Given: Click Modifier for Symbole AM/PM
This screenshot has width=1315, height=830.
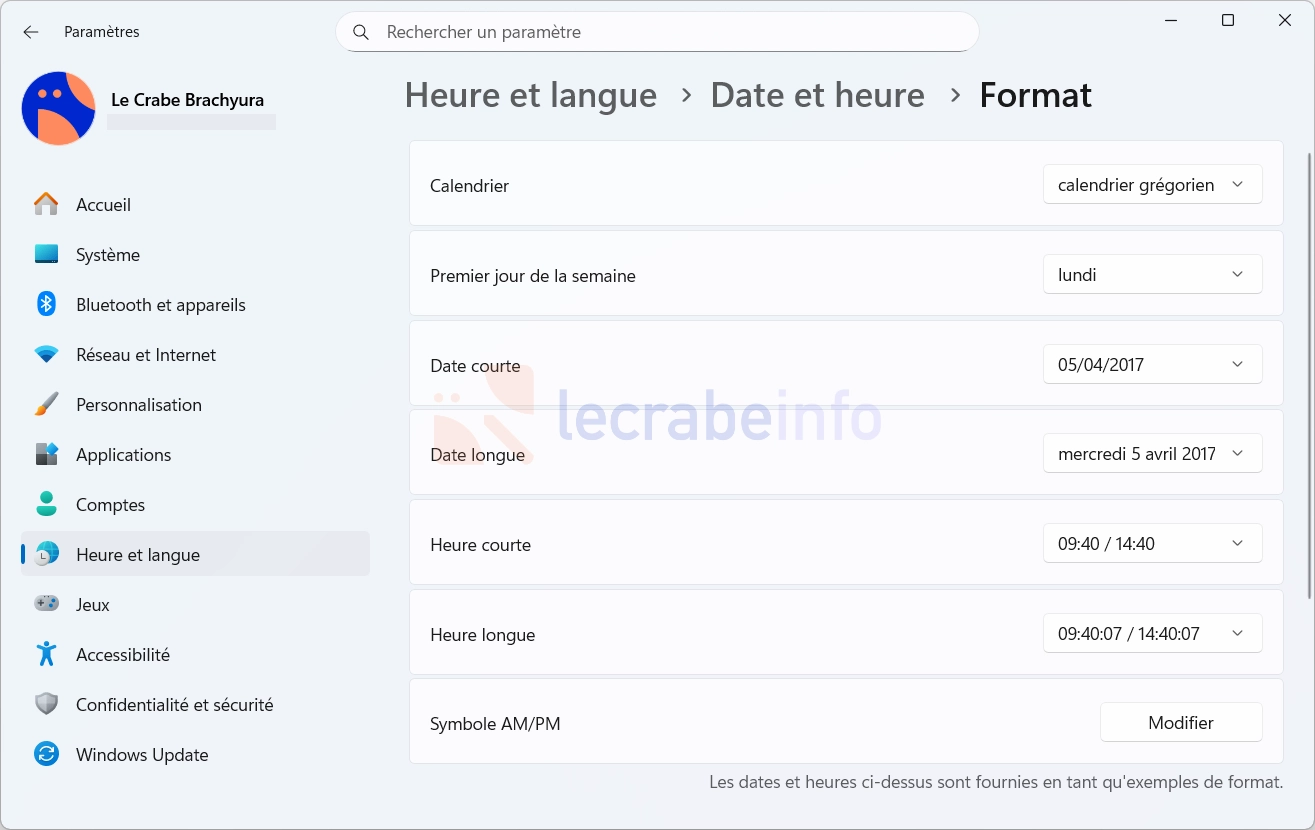Looking at the screenshot, I should point(1181,722).
